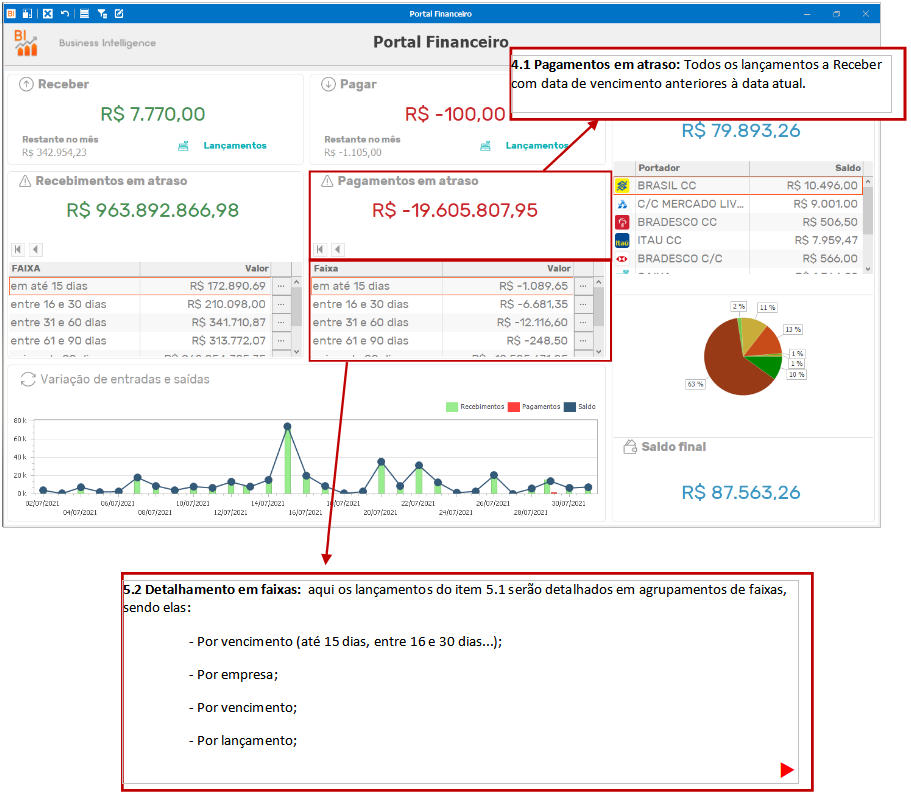Toggle Pagamentos legend swatch in chart

click(x=514, y=407)
